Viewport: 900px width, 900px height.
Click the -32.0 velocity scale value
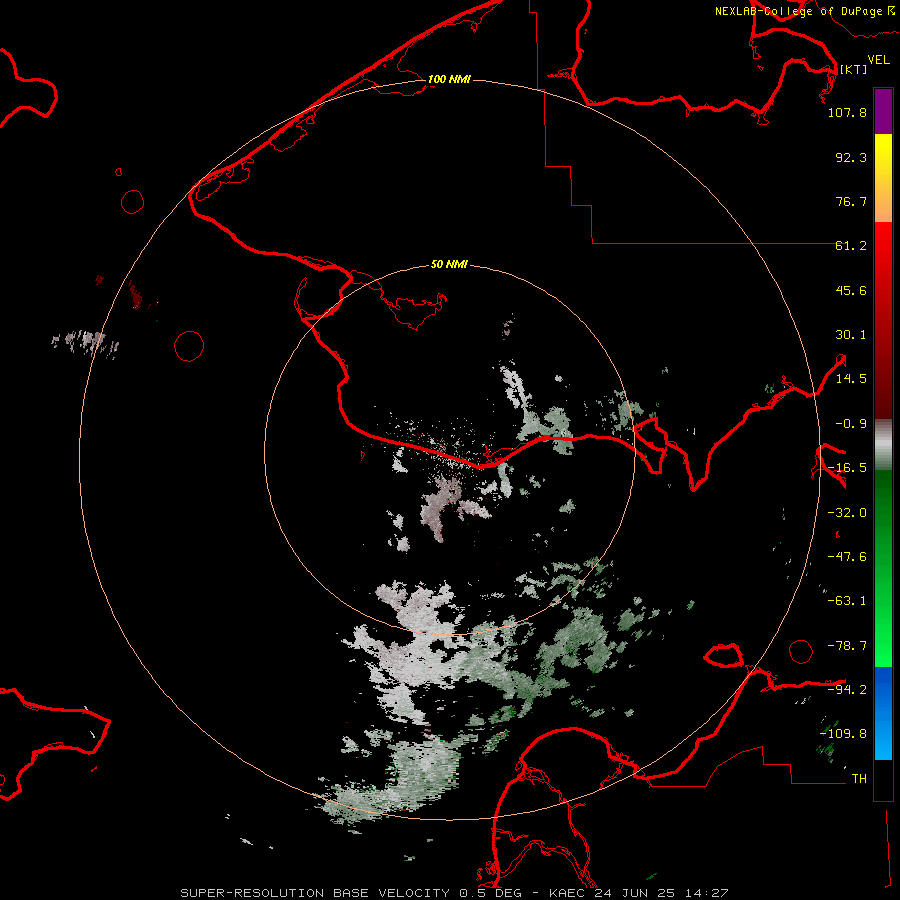pyautogui.click(x=847, y=513)
